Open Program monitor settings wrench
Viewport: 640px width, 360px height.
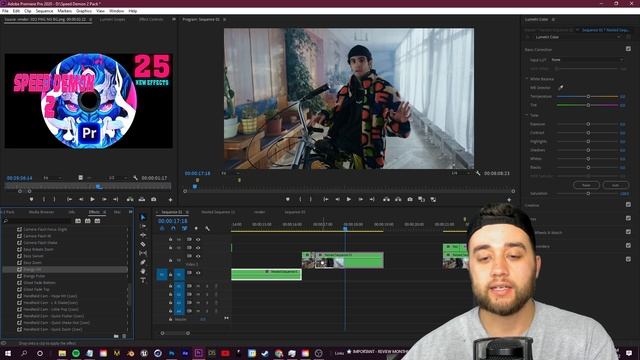478,173
